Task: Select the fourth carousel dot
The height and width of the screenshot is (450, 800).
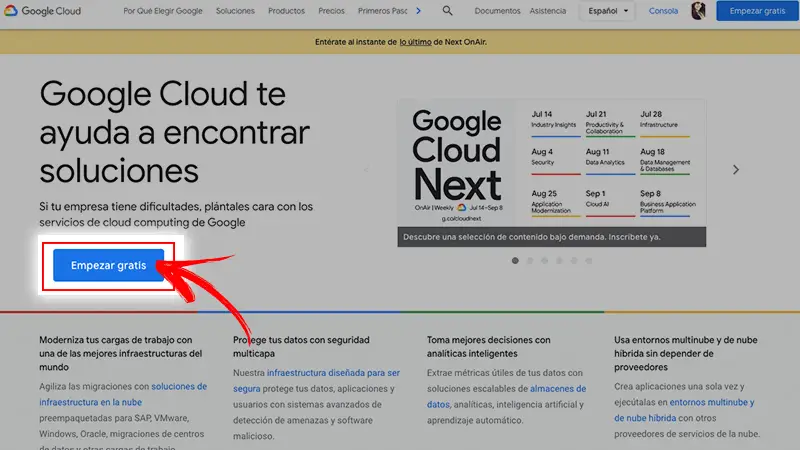Action: tap(559, 261)
